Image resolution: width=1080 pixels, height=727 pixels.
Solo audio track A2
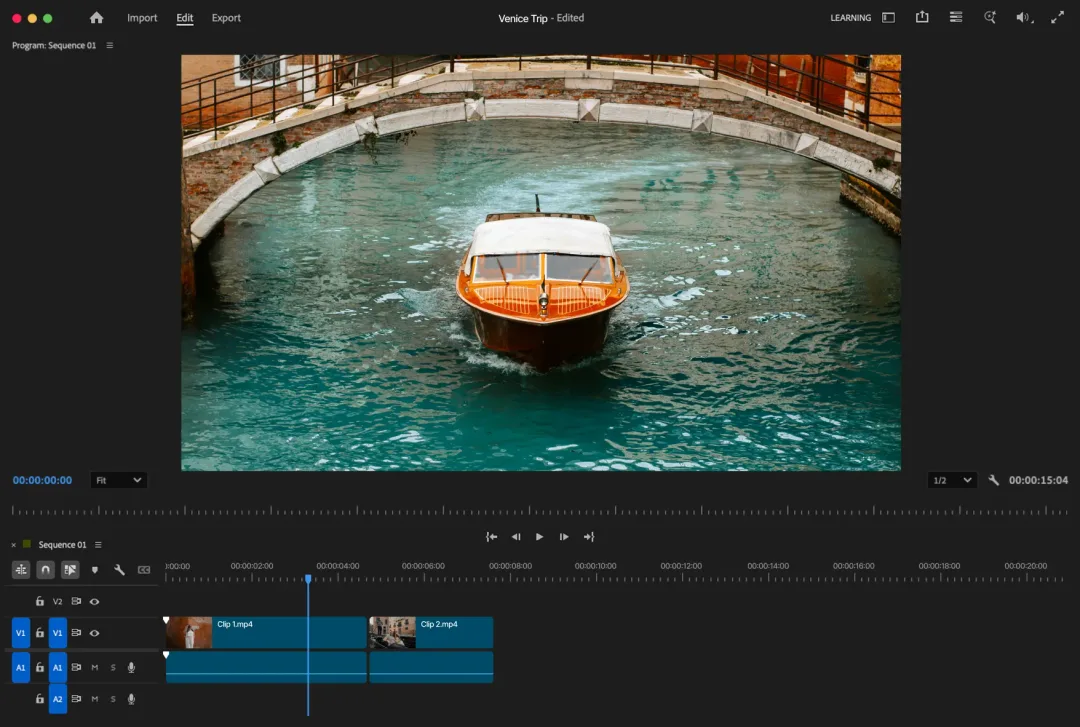[x=113, y=699]
